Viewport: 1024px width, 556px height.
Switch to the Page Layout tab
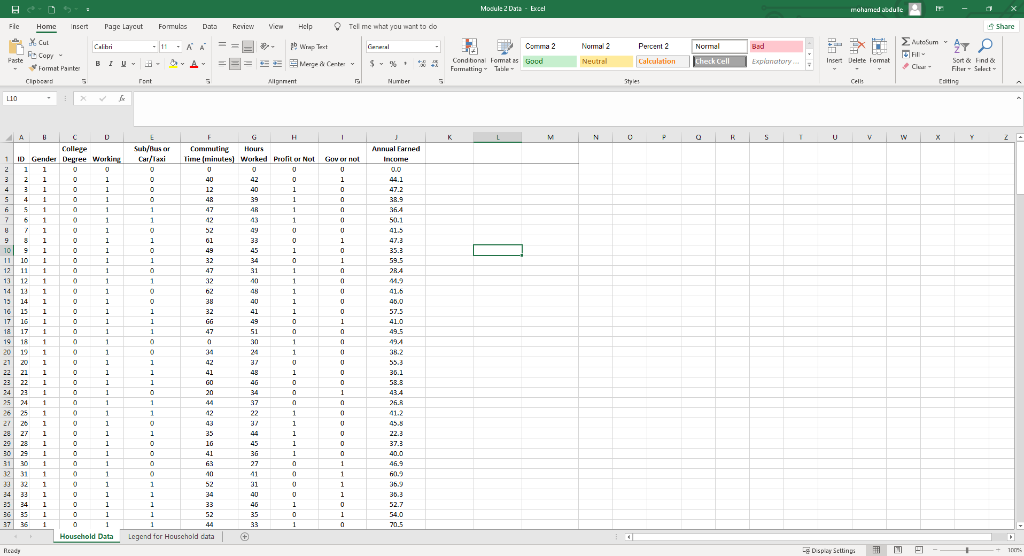123,27
